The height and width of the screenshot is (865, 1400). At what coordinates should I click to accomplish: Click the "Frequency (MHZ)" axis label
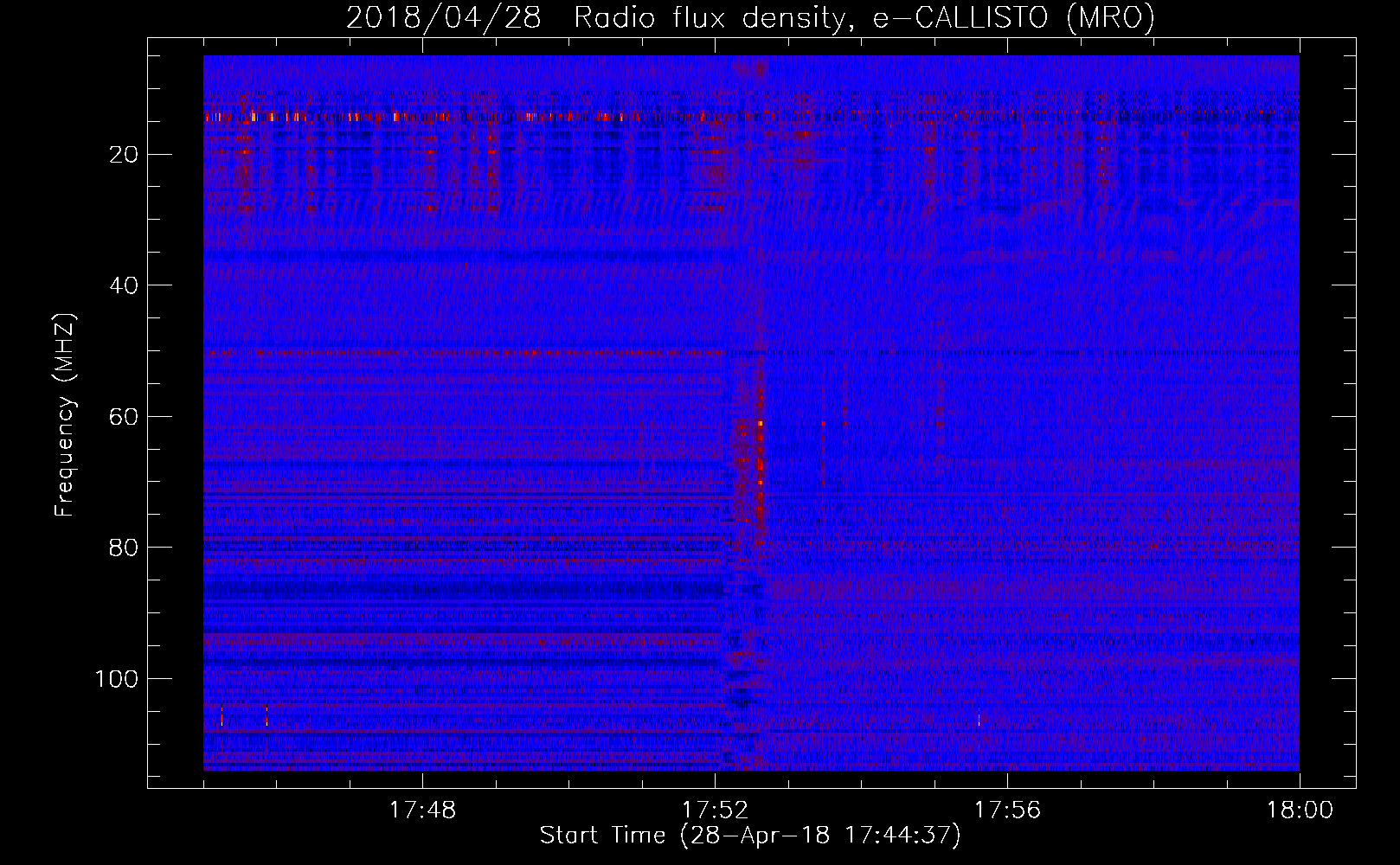pos(65,414)
